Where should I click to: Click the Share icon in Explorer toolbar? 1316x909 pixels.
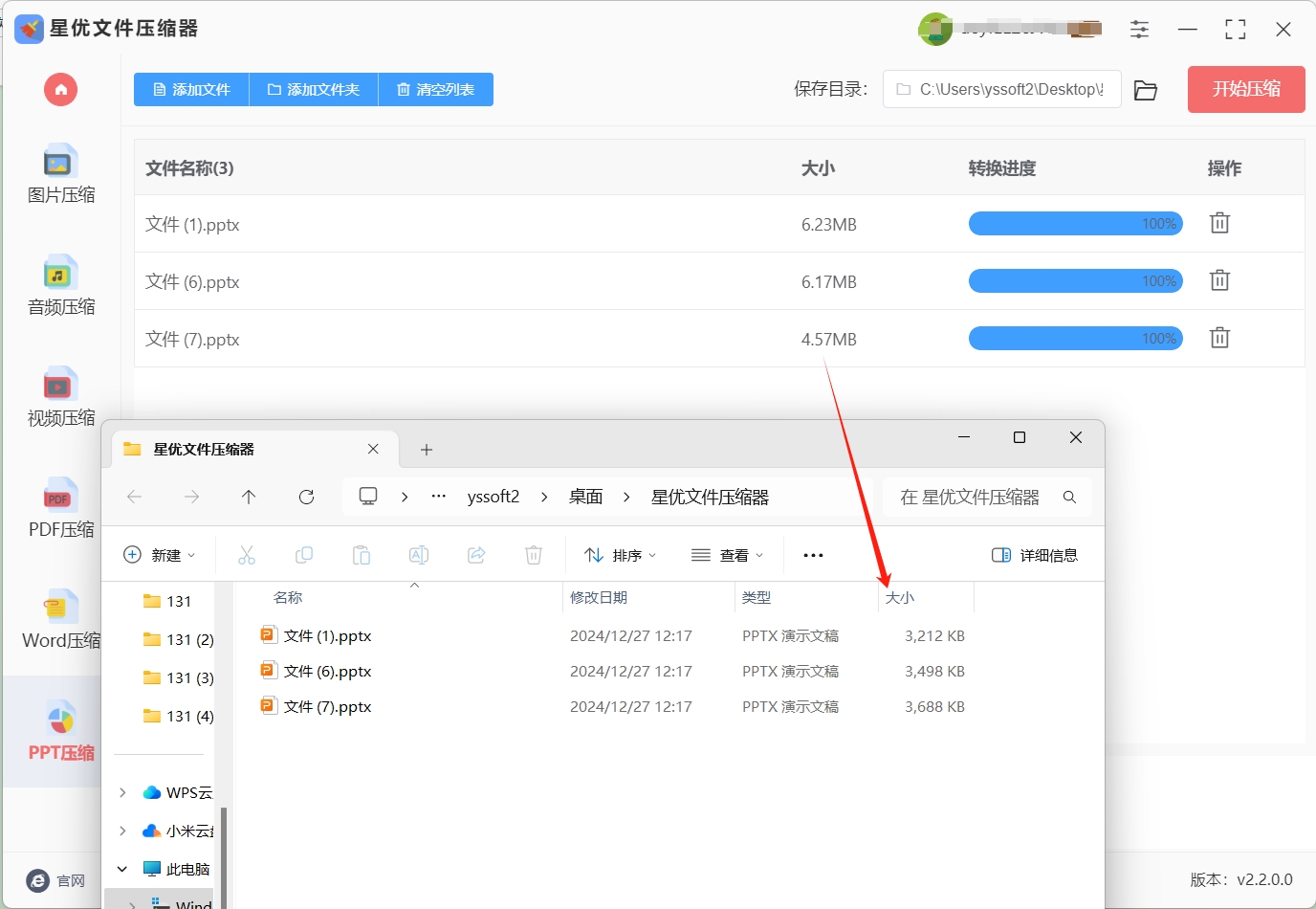click(476, 555)
